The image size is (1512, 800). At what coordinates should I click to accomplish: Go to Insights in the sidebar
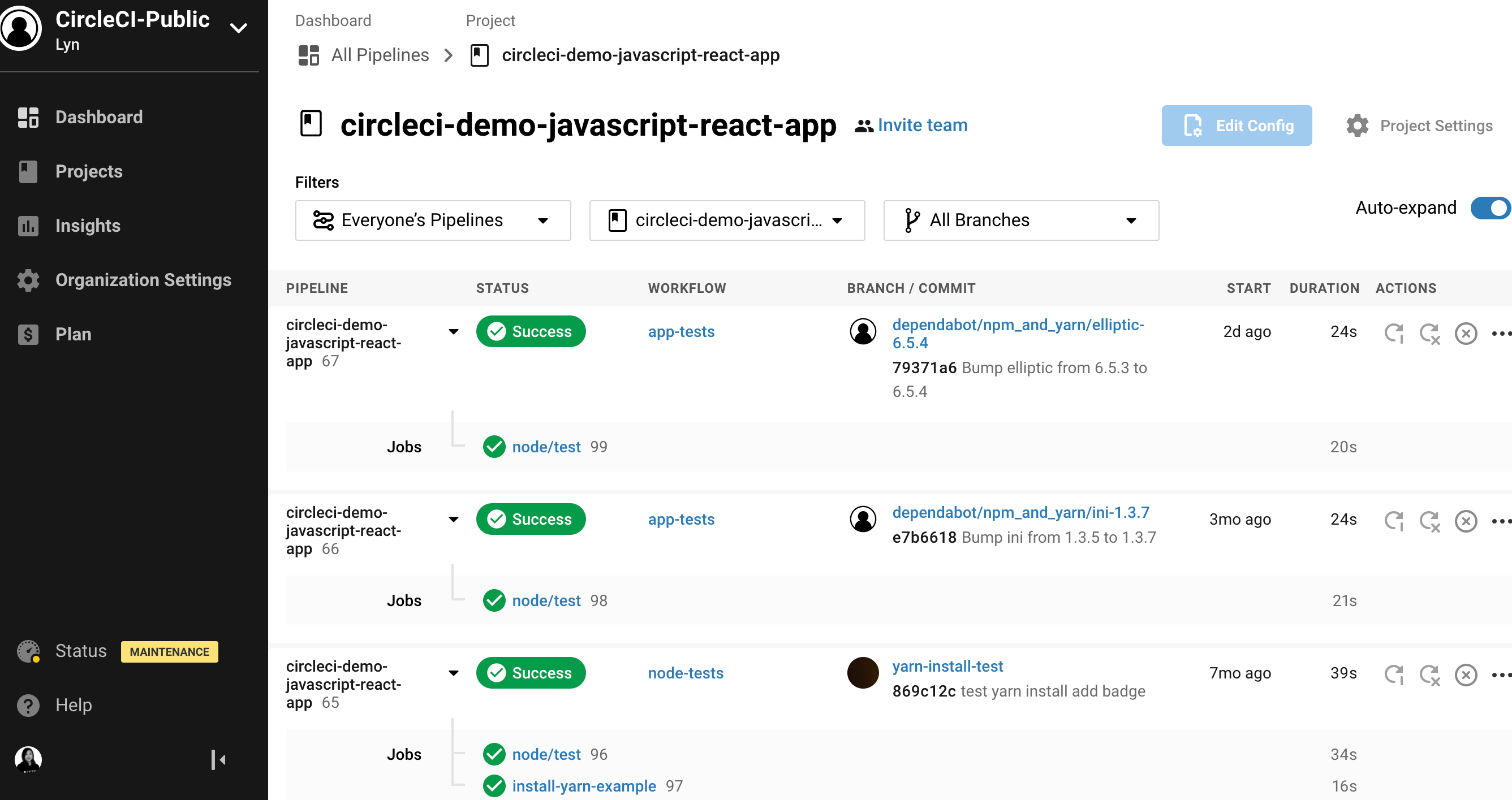click(88, 226)
